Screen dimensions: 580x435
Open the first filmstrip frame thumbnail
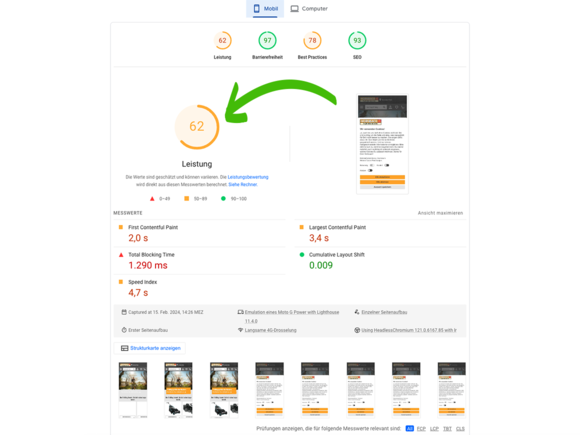pos(133,390)
